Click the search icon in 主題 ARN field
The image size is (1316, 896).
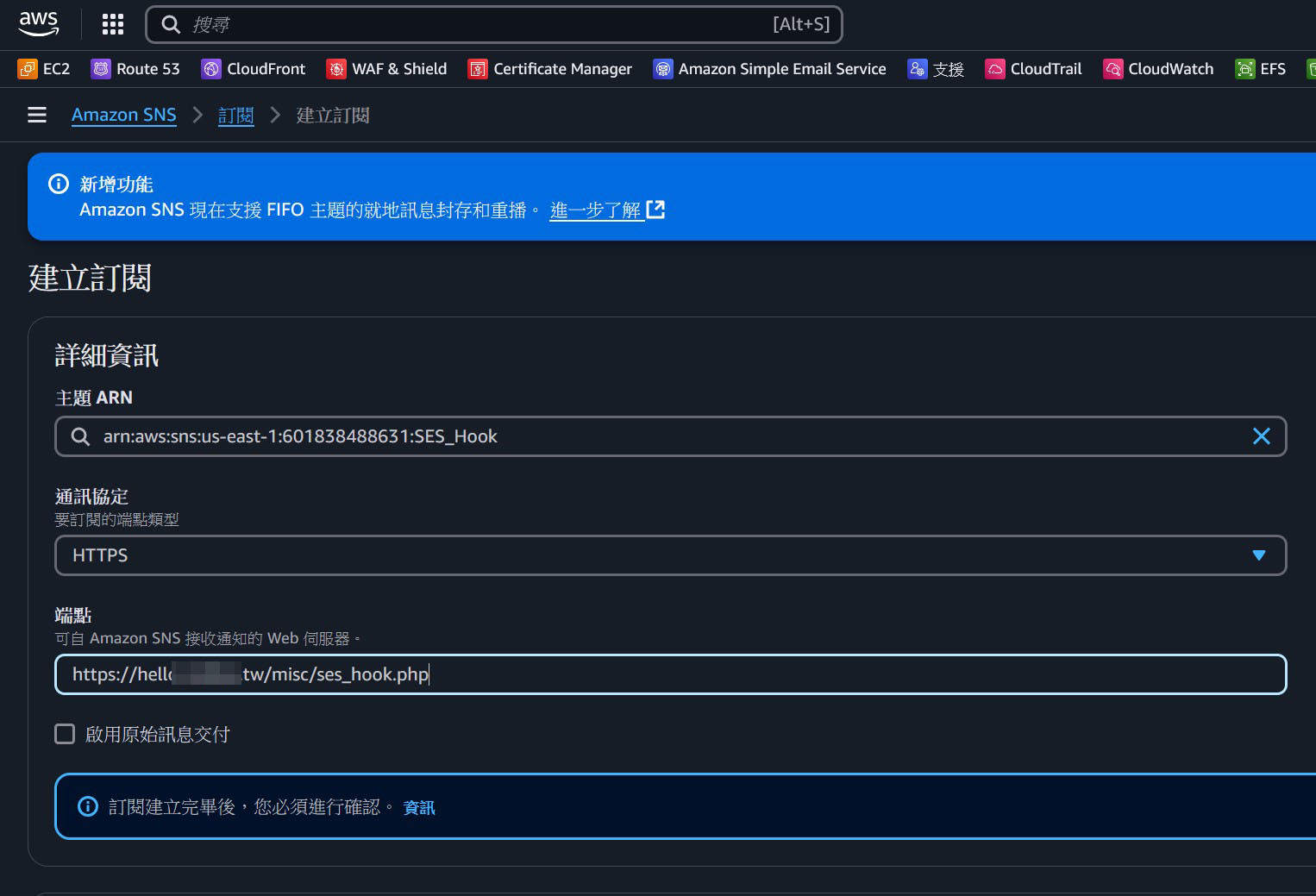80,436
